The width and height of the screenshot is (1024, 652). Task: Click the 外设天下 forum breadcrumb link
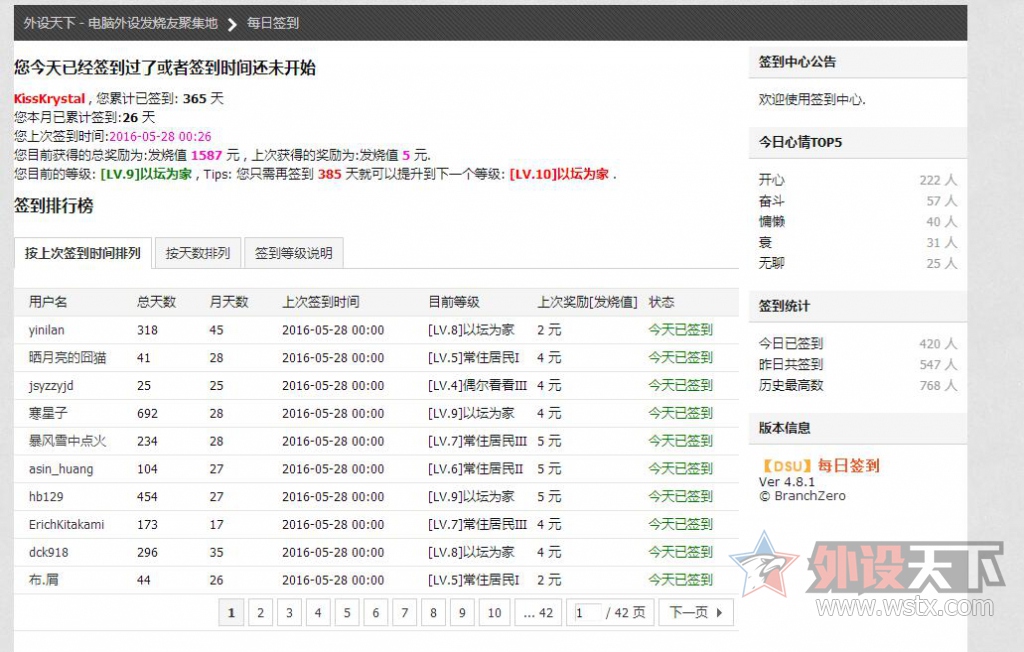(120, 23)
